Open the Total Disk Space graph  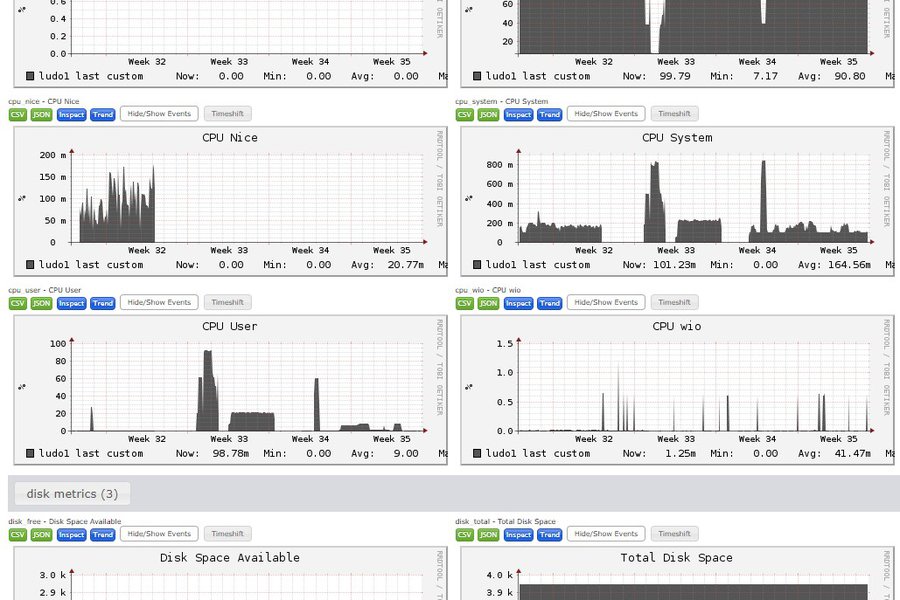(677, 574)
